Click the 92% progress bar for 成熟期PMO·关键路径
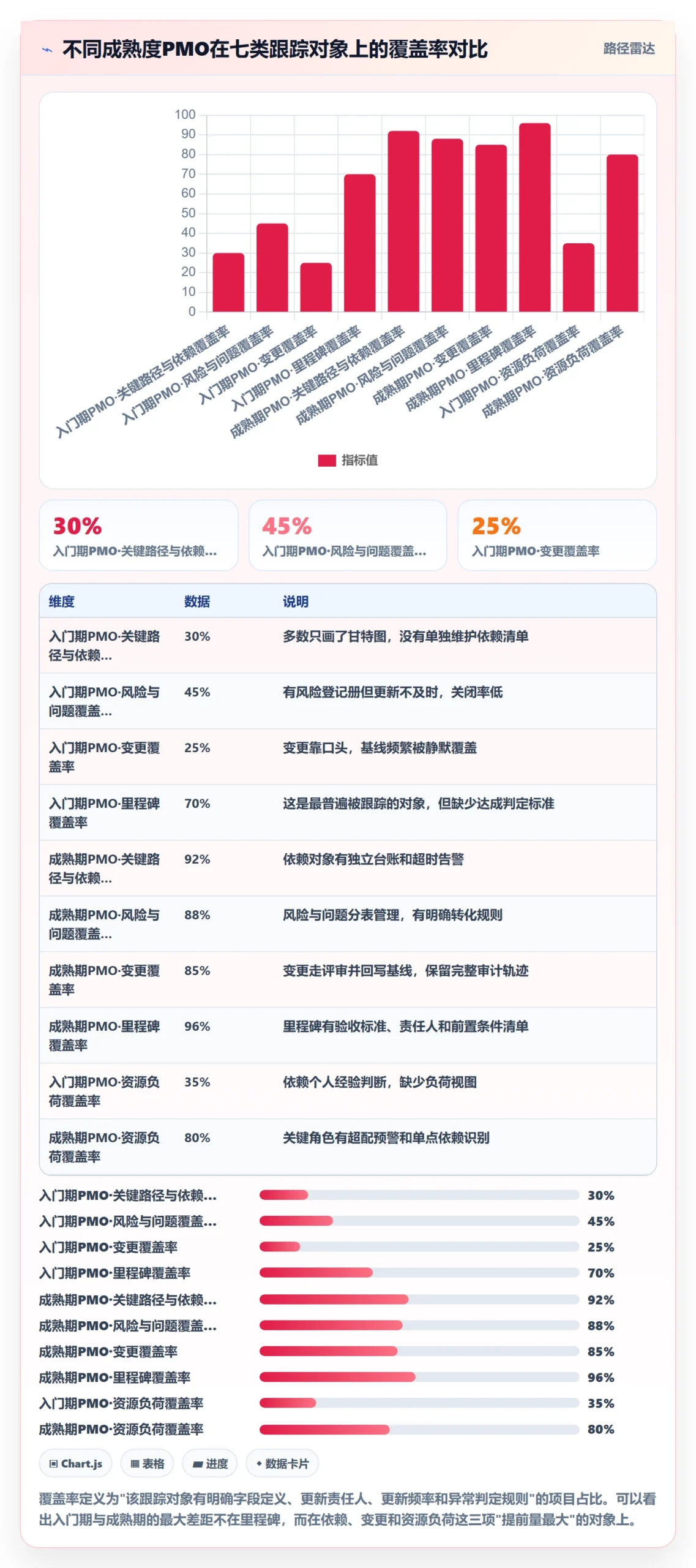The image size is (696, 1568). pos(419,1299)
